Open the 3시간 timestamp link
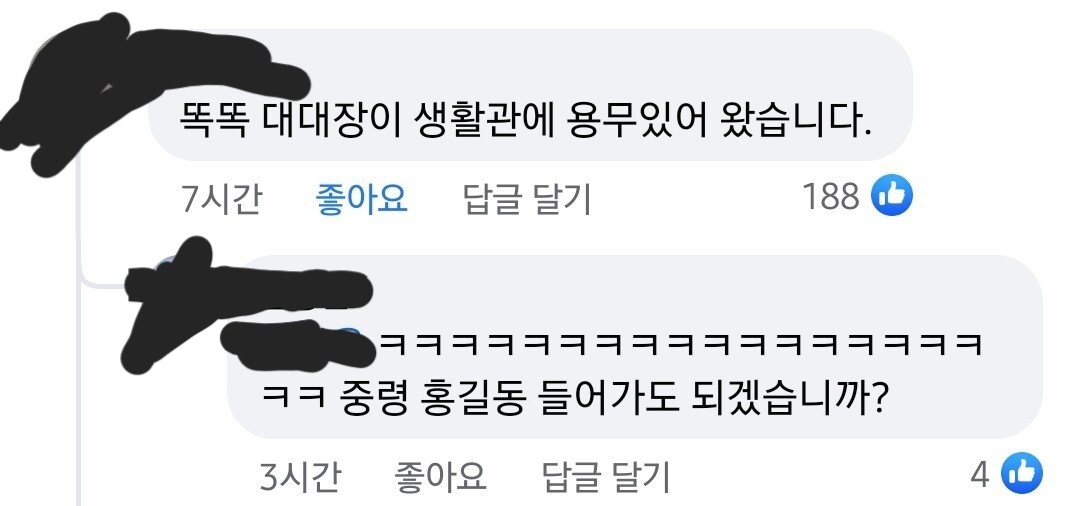 click(299, 477)
